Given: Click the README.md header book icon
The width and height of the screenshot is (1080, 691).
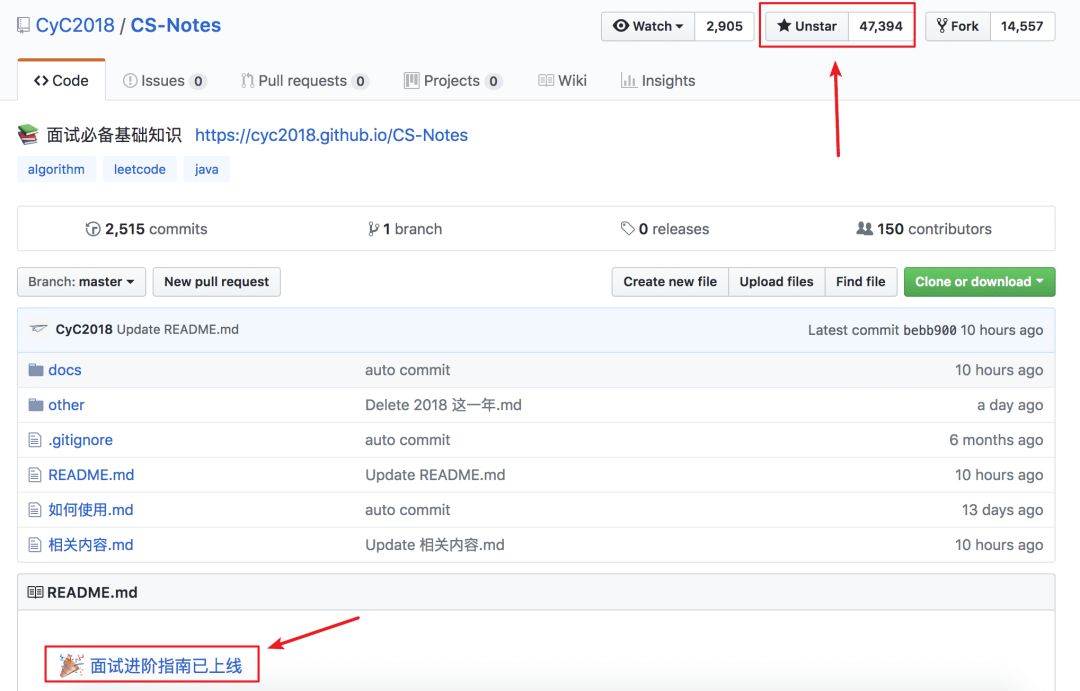Looking at the screenshot, I should (x=35, y=592).
